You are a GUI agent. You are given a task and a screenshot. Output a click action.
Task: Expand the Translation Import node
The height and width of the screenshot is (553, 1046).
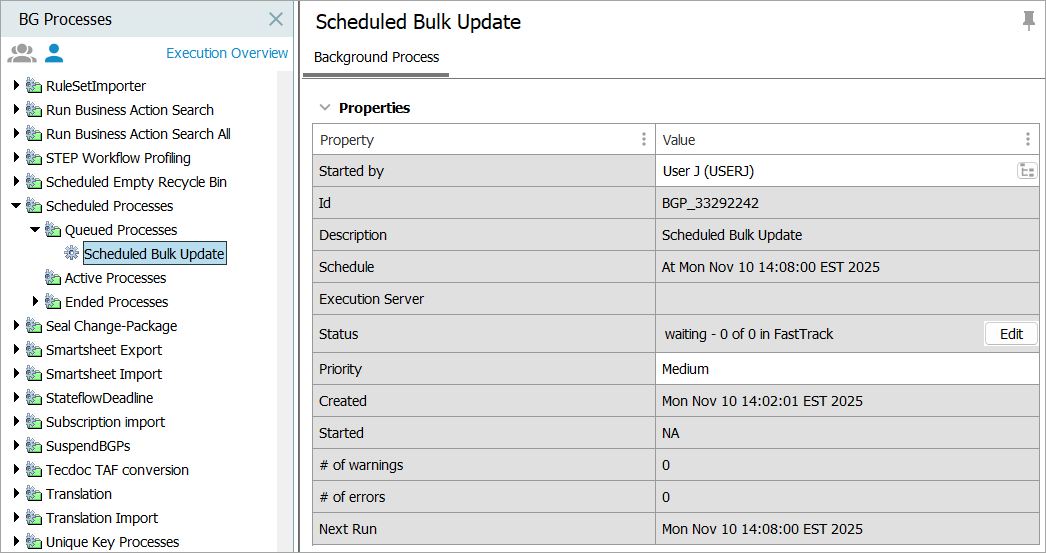pos(16,518)
